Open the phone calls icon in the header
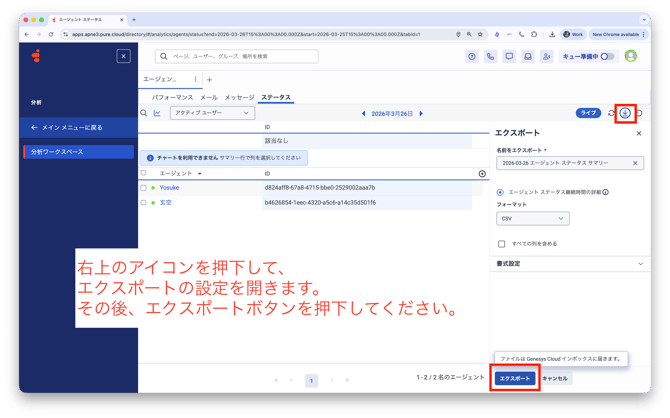Screen dimensions: 670x418 [x=491, y=56]
